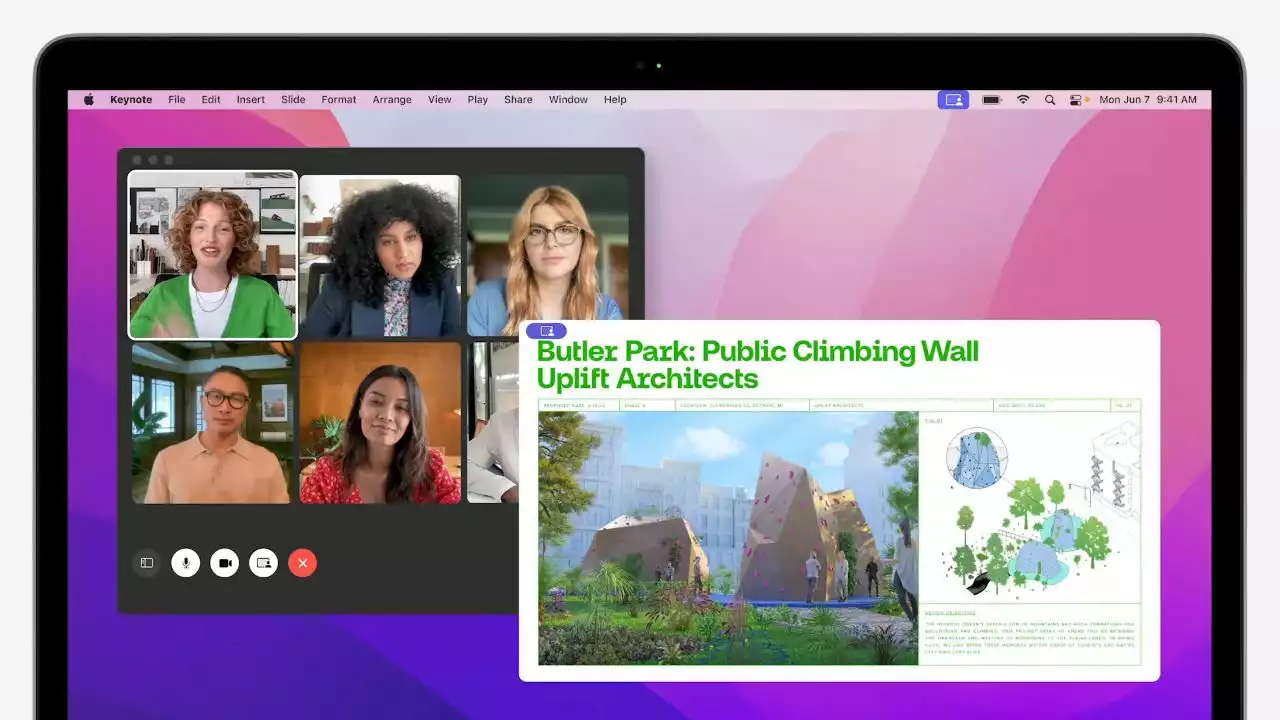Viewport: 1280px width, 720px height.
Task: Select the woman in green cardigan video tile
Action: pyautogui.click(x=213, y=255)
